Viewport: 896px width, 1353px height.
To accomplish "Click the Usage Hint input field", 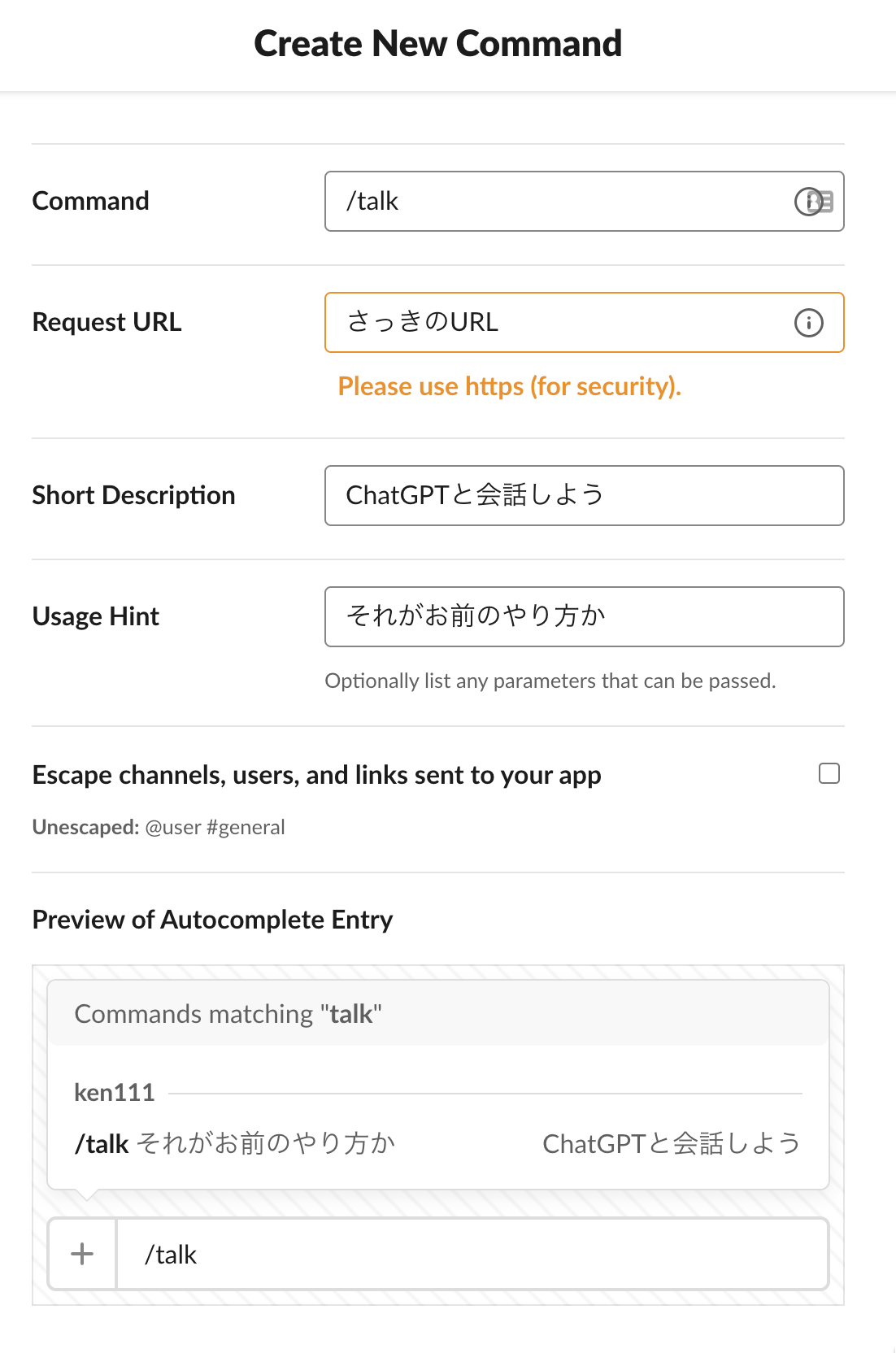I will [x=584, y=617].
